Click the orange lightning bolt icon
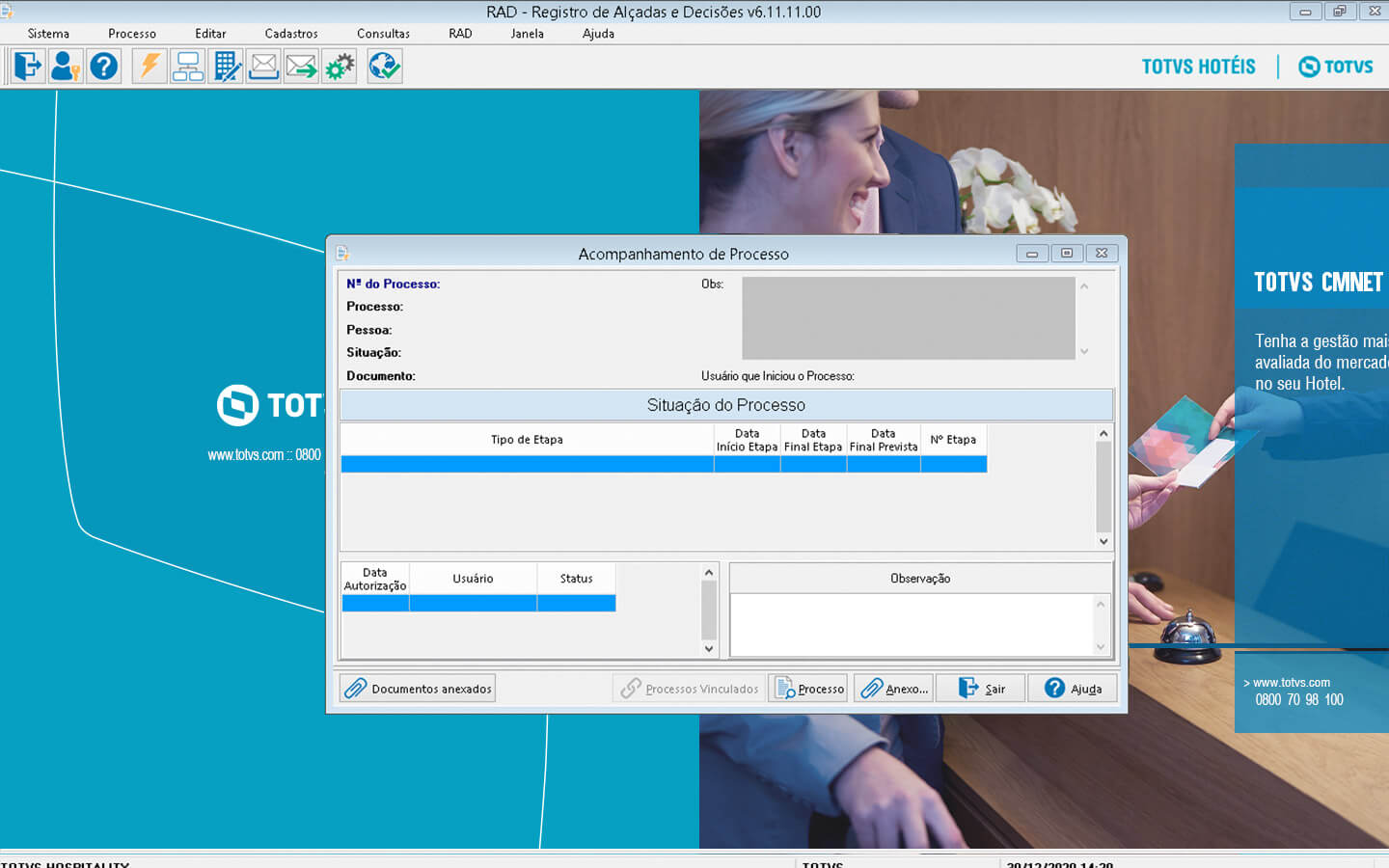The height and width of the screenshot is (868, 1389). coord(150,67)
